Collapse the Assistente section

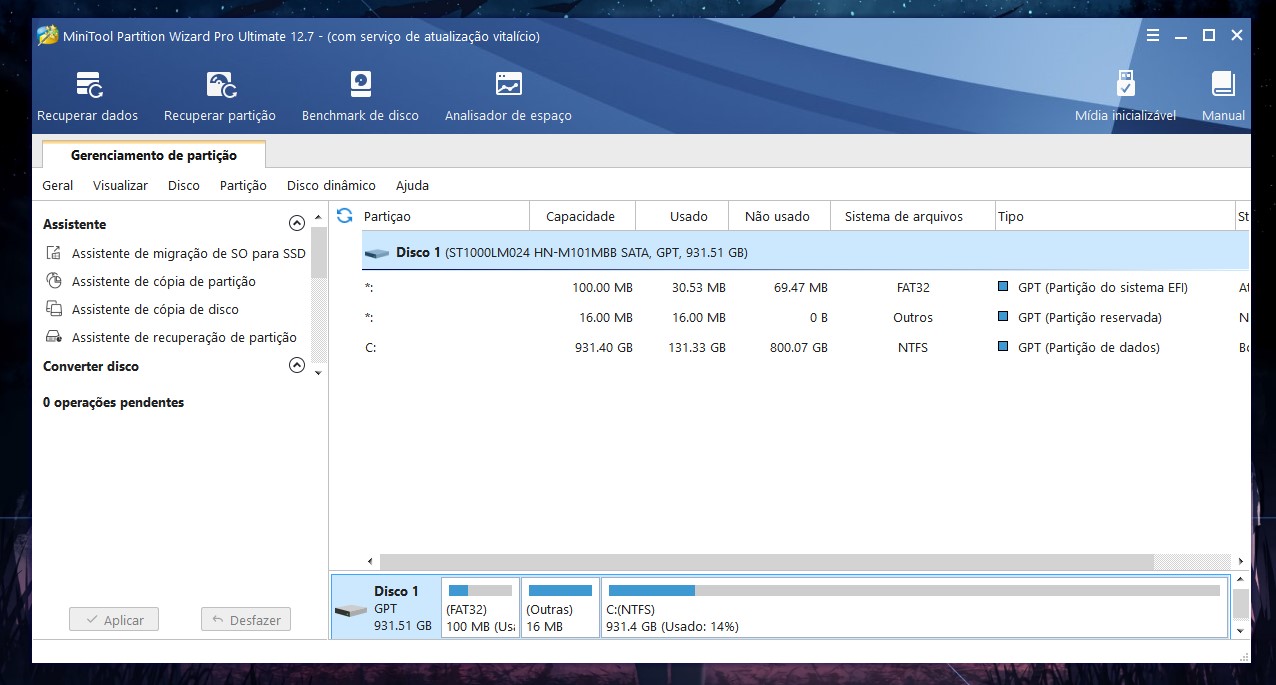(296, 224)
